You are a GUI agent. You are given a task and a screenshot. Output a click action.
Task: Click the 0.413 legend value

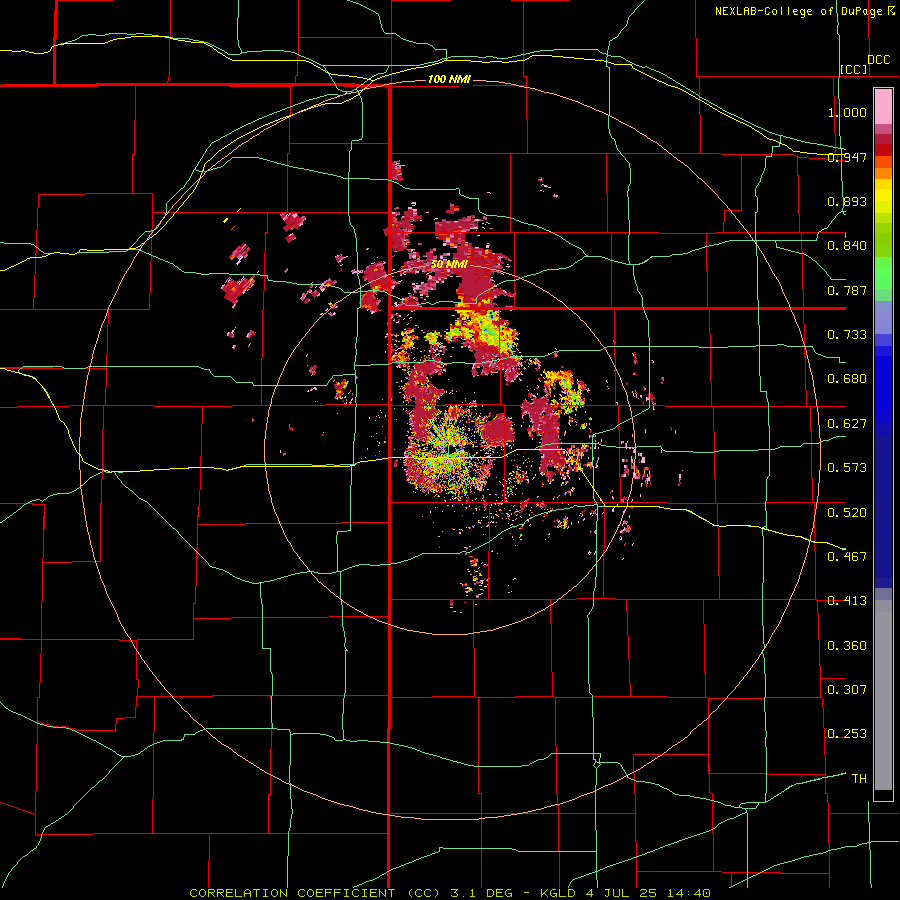point(847,601)
